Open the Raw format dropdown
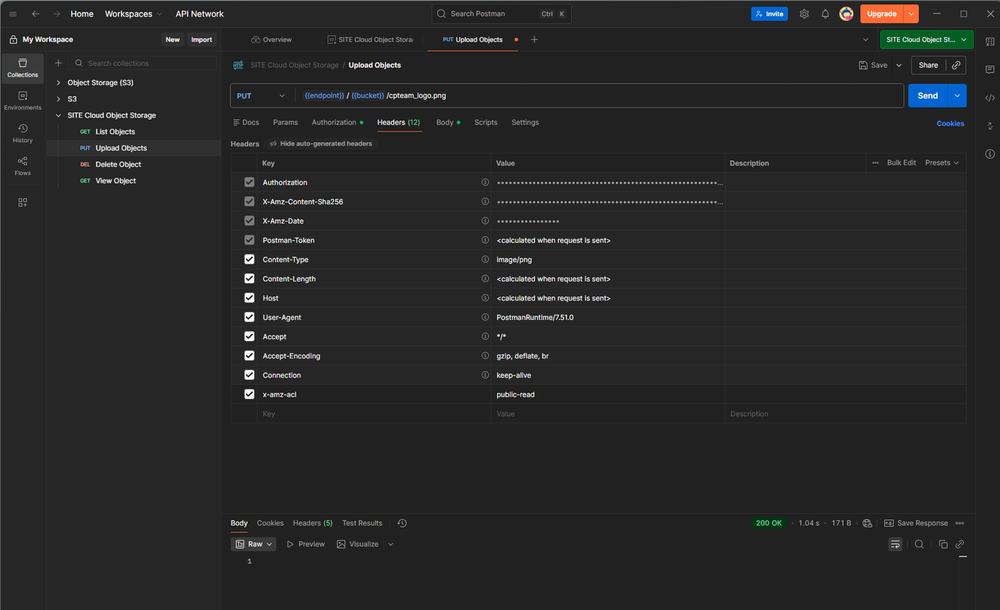 pos(254,544)
